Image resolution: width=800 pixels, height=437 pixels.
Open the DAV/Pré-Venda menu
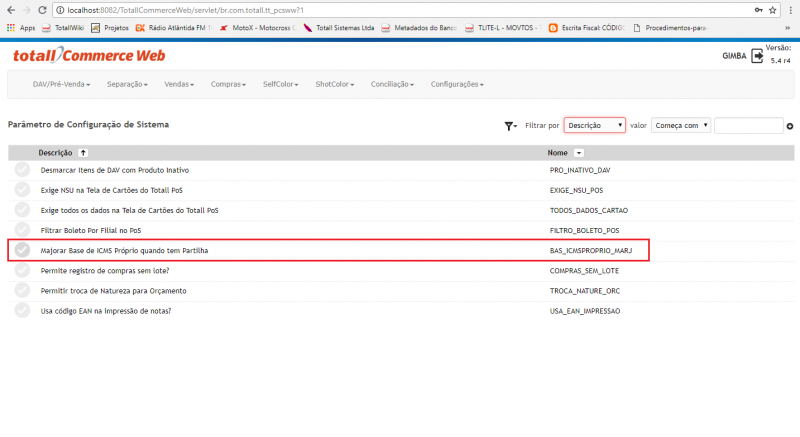61,85
